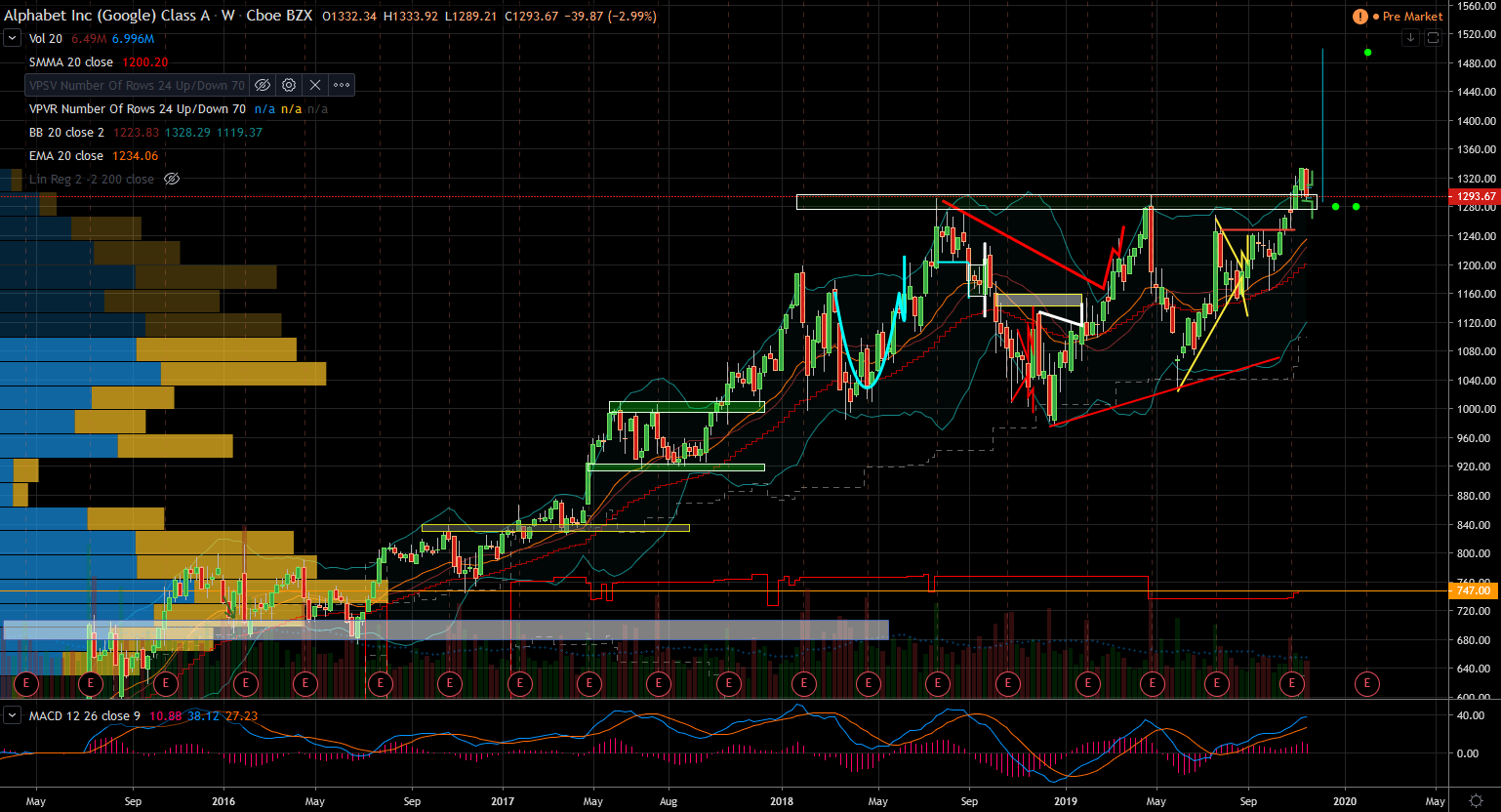Click the SMMA value 1200.20
The width and height of the screenshot is (1501, 812).
click(144, 62)
